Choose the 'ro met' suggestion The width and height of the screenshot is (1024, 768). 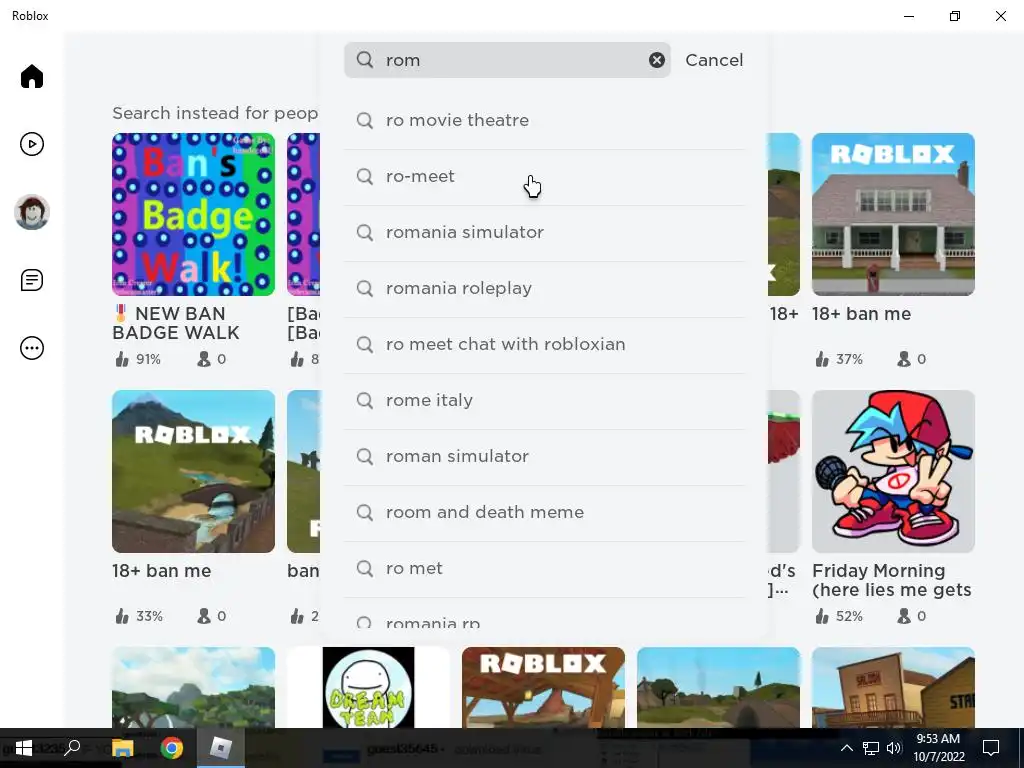[x=544, y=569]
